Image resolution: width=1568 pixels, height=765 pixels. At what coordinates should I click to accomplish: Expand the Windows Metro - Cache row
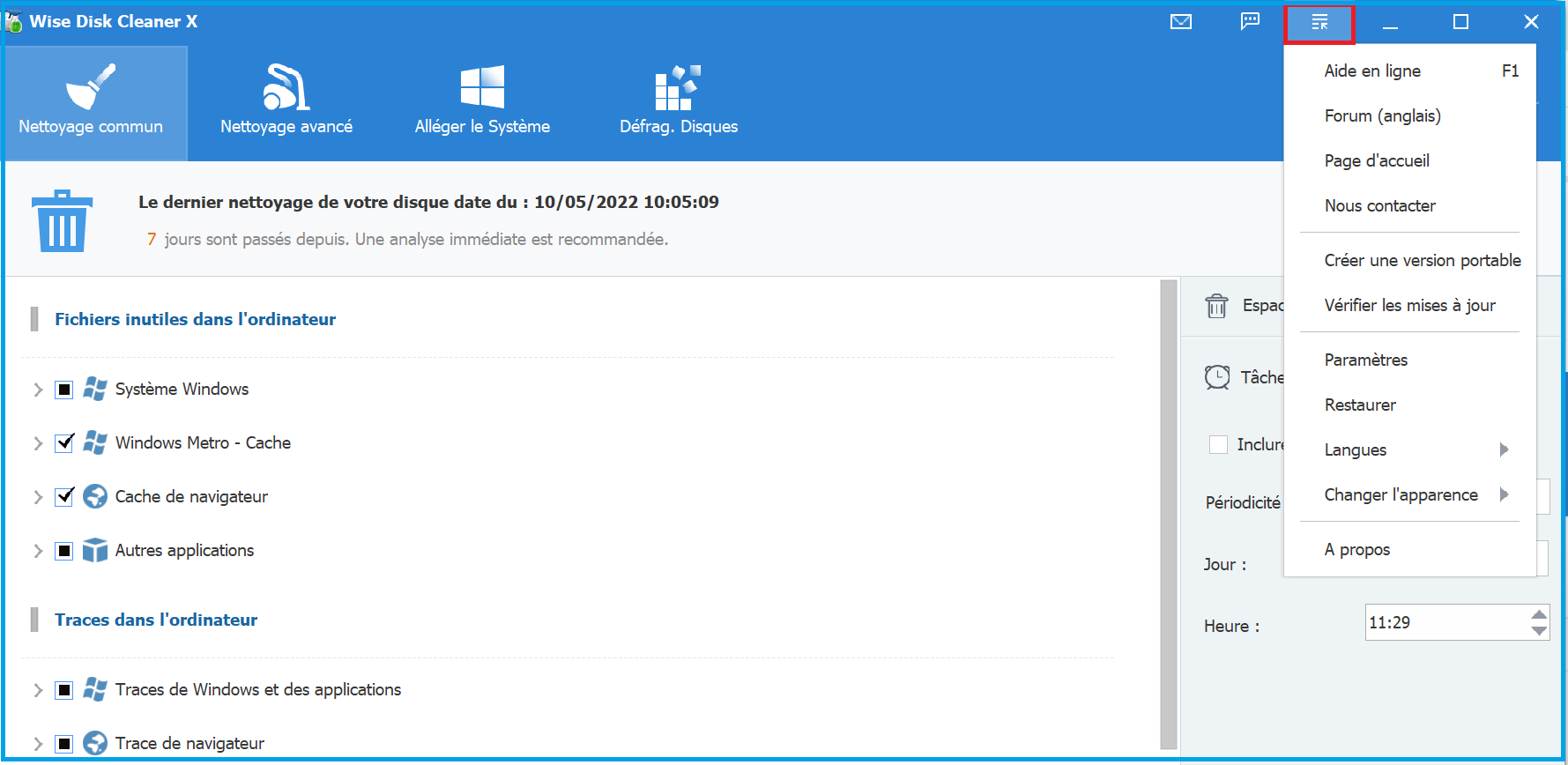tap(38, 443)
